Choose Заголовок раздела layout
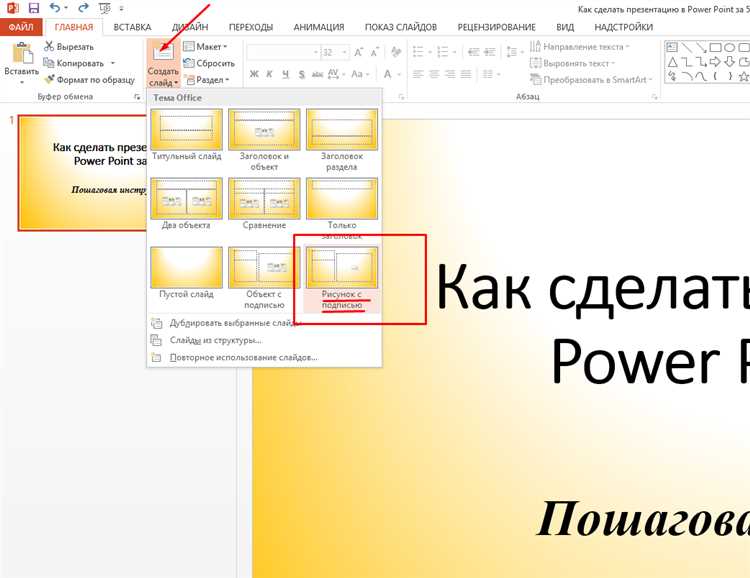This screenshot has width=750, height=578. click(x=342, y=140)
